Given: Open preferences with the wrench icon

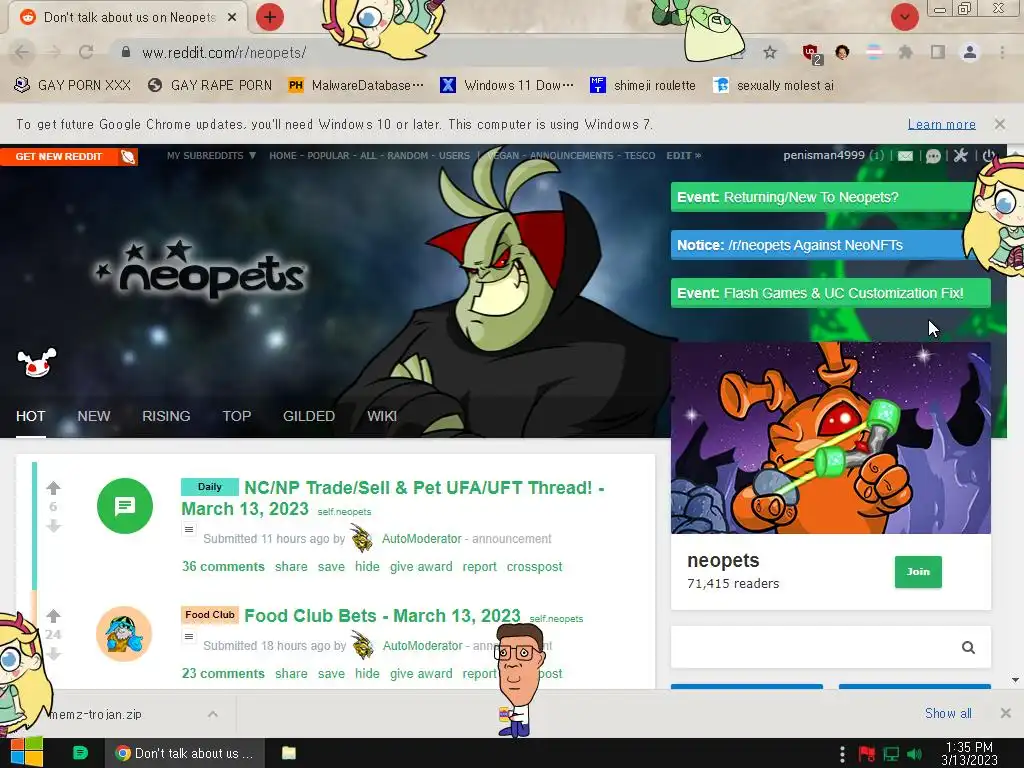Looking at the screenshot, I should coord(960,155).
